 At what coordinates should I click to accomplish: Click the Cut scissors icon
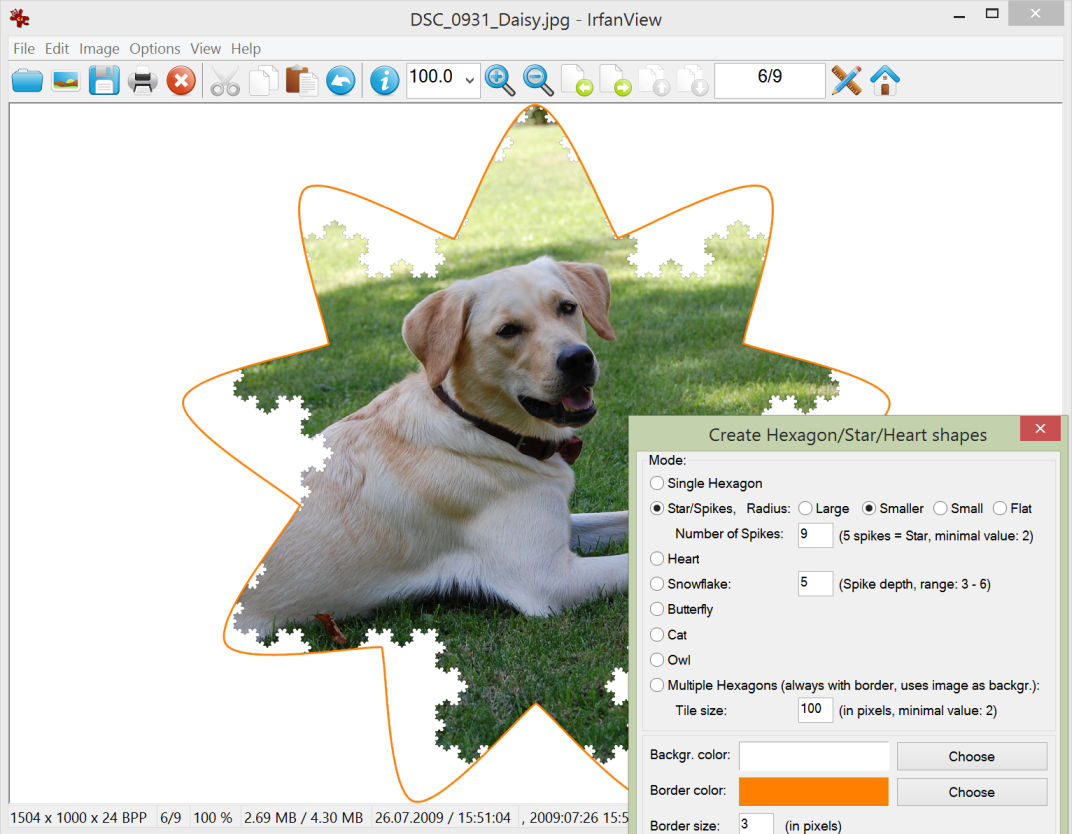click(225, 80)
